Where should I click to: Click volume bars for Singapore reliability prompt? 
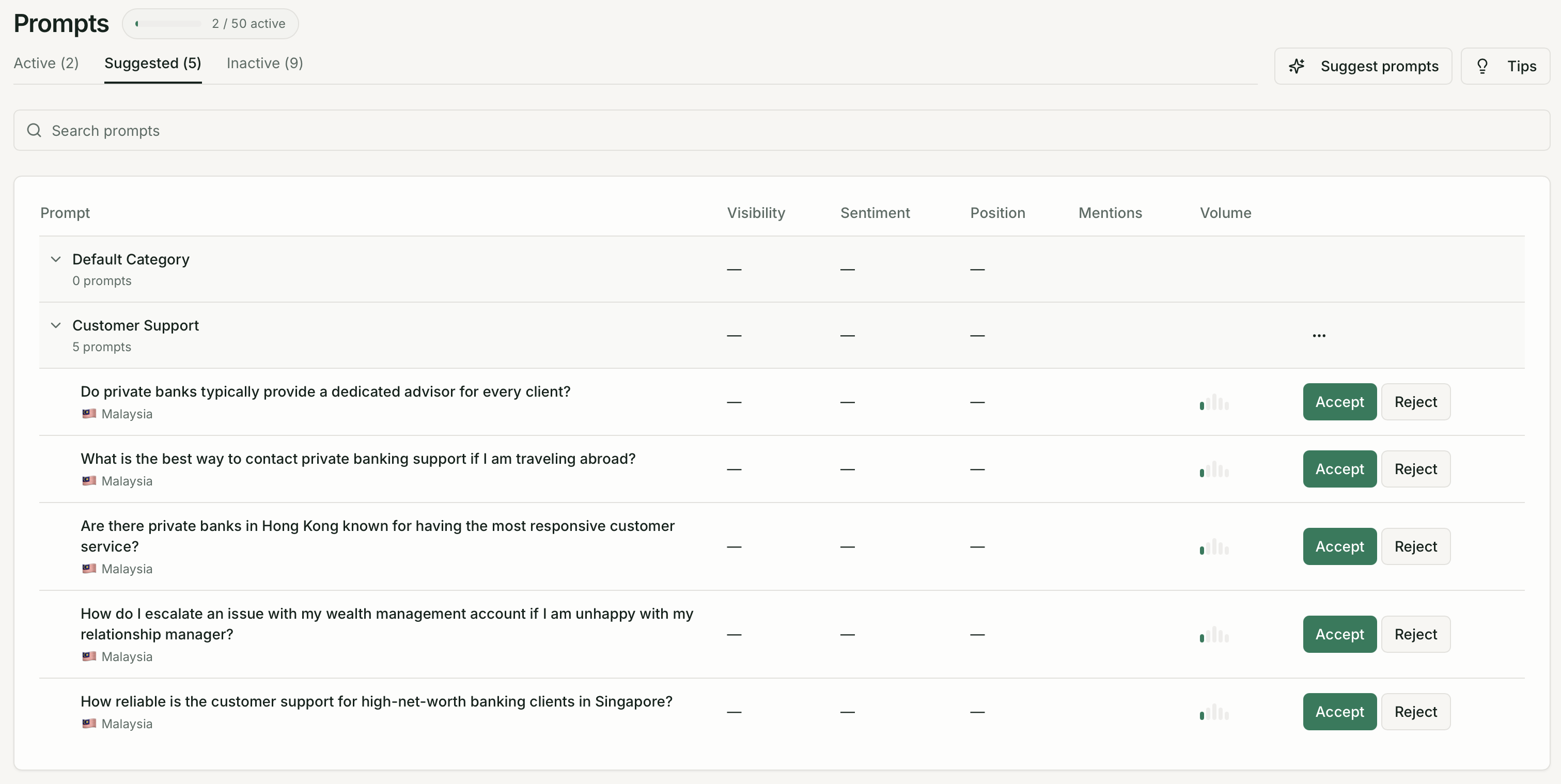[1214, 712]
